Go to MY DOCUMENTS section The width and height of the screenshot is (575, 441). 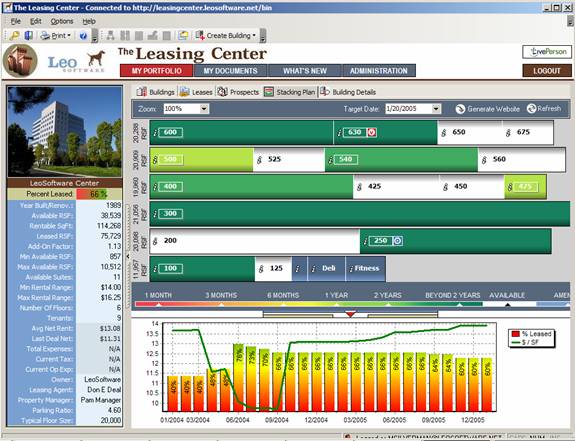coord(231,71)
